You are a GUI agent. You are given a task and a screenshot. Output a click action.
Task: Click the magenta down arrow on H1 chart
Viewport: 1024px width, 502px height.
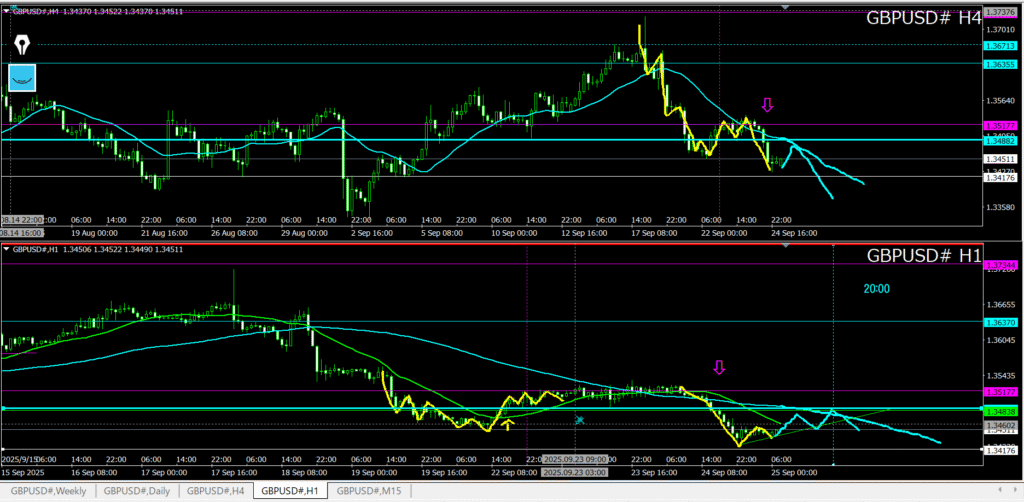point(718,367)
